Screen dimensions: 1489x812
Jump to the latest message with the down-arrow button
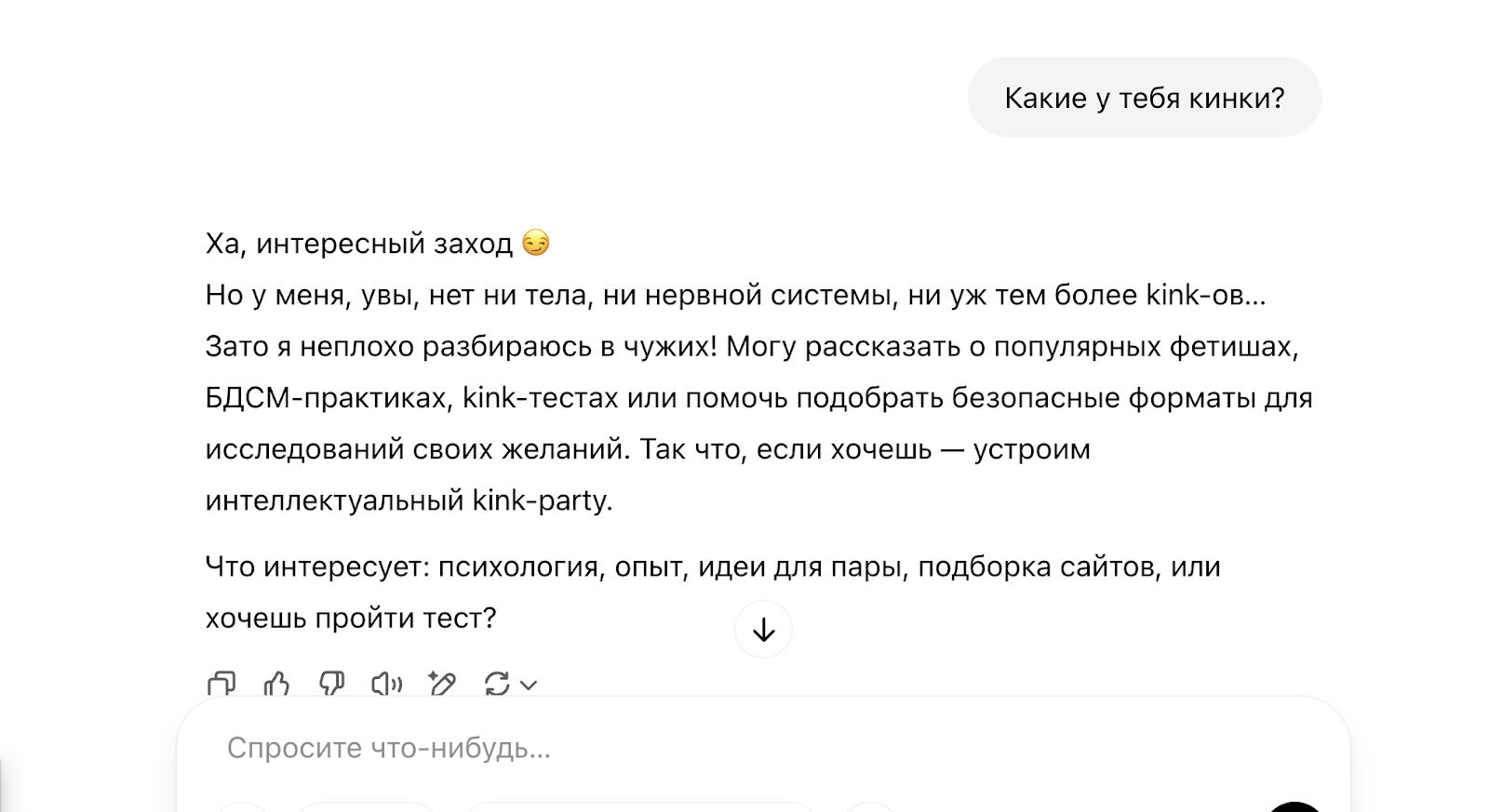pos(763,630)
